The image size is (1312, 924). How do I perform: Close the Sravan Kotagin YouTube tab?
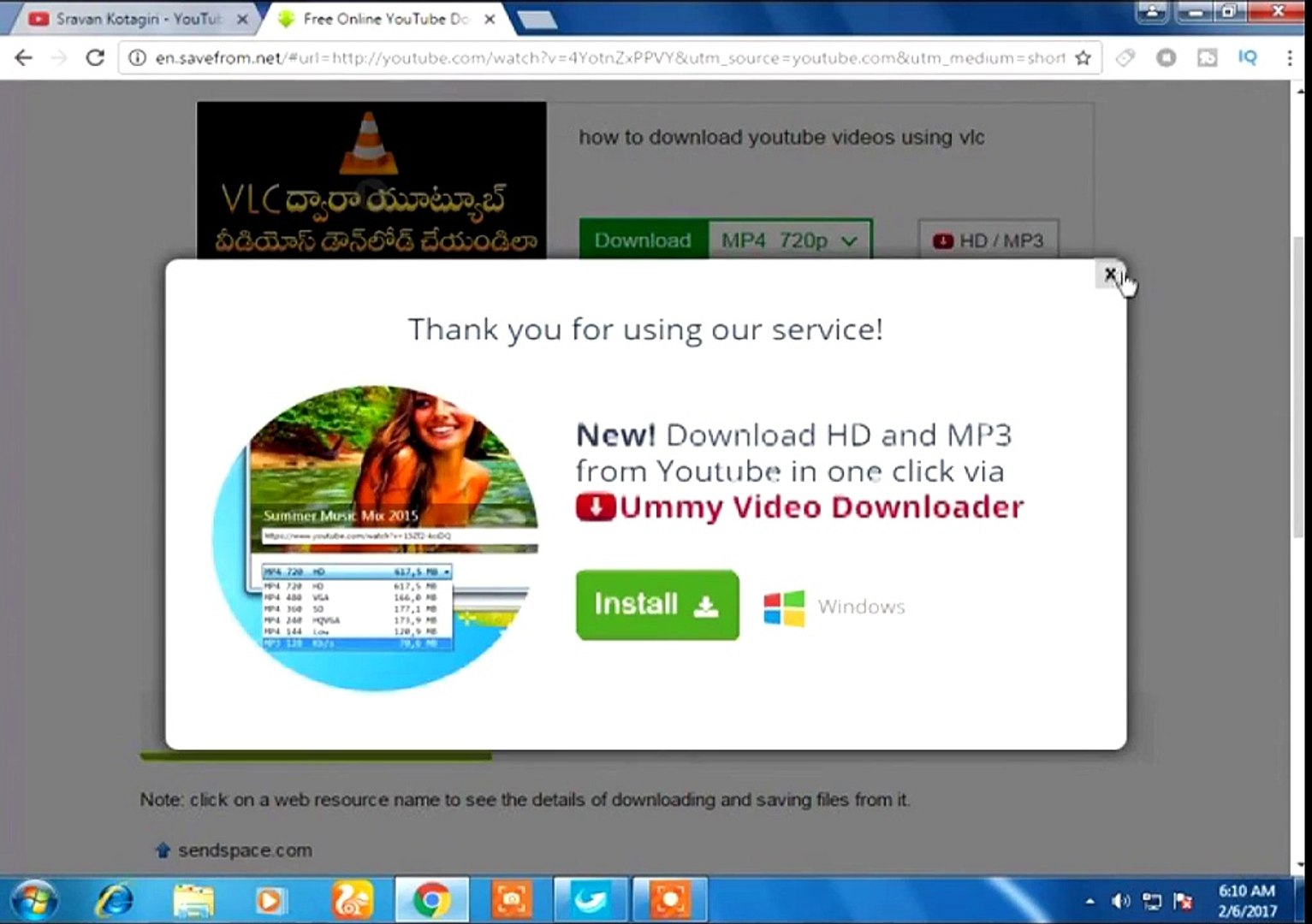[242, 19]
